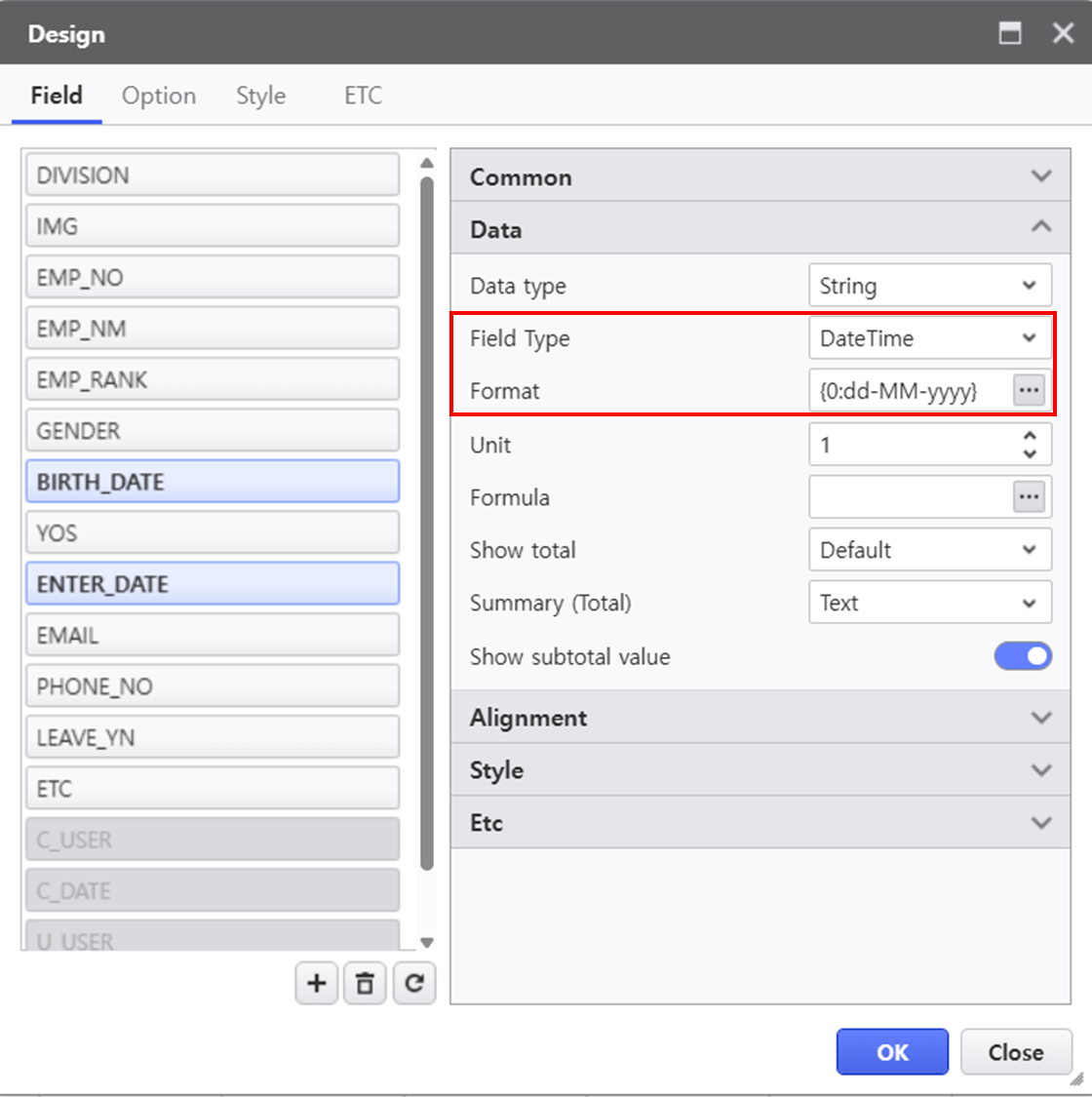1092x1097 pixels.
Task: Open the Formula ellipsis editor button
Action: pyautogui.click(x=1029, y=496)
